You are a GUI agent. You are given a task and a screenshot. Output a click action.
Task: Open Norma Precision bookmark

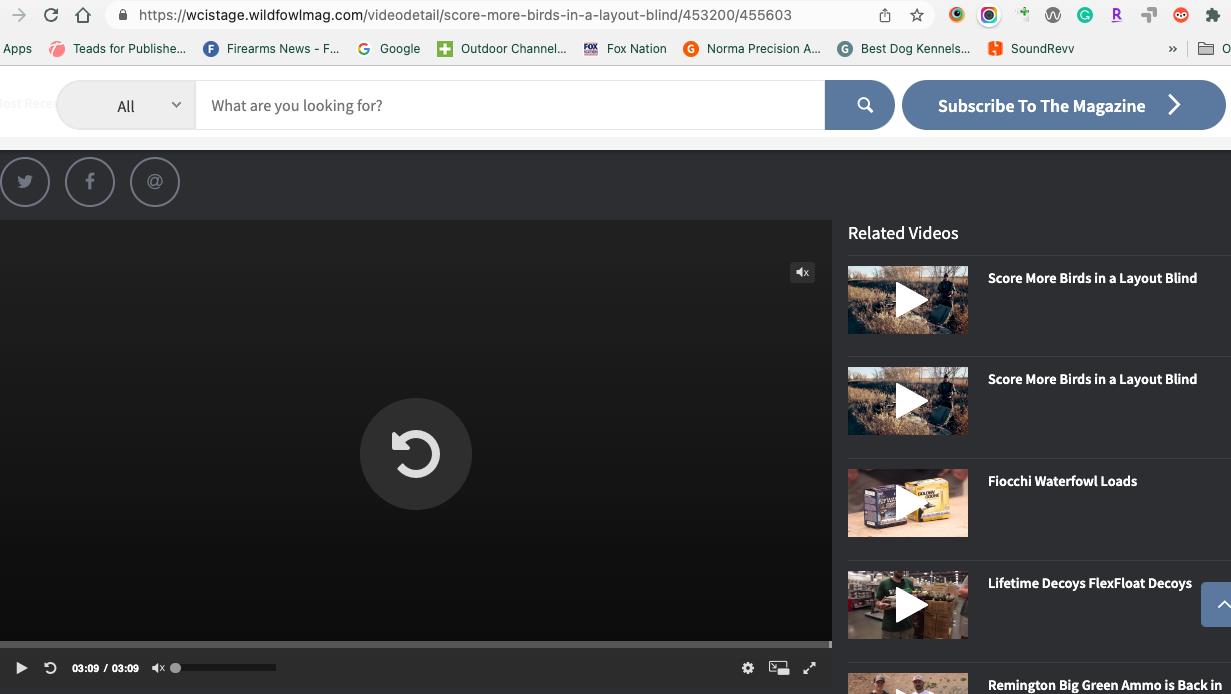tap(752, 48)
